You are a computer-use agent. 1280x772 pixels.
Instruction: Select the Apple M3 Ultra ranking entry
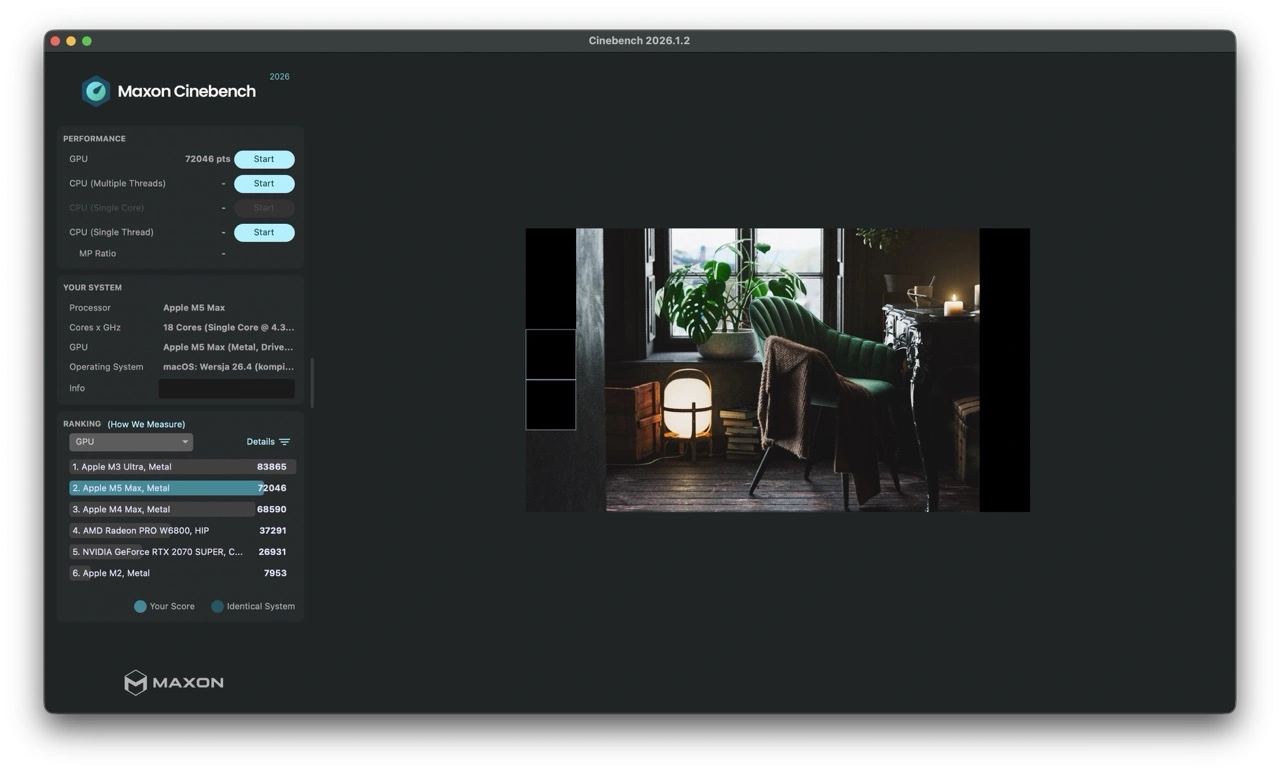(x=182, y=467)
